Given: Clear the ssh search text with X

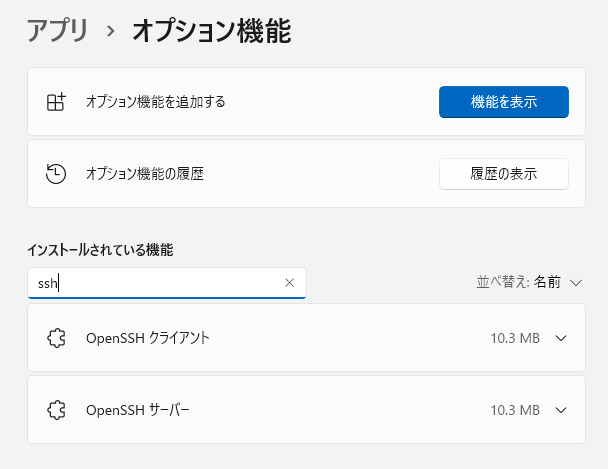Looking at the screenshot, I should (x=290, y=283).
